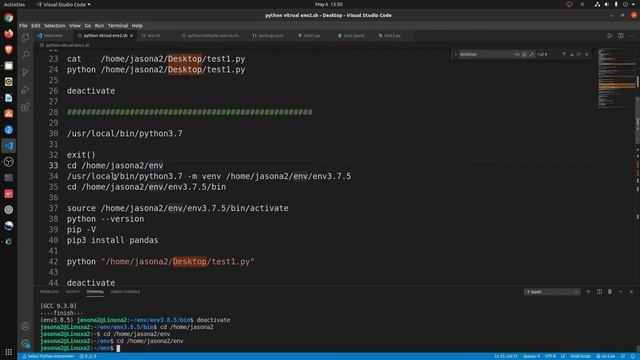
Task: Go to previous match in find widget
Action: point(564,54)
